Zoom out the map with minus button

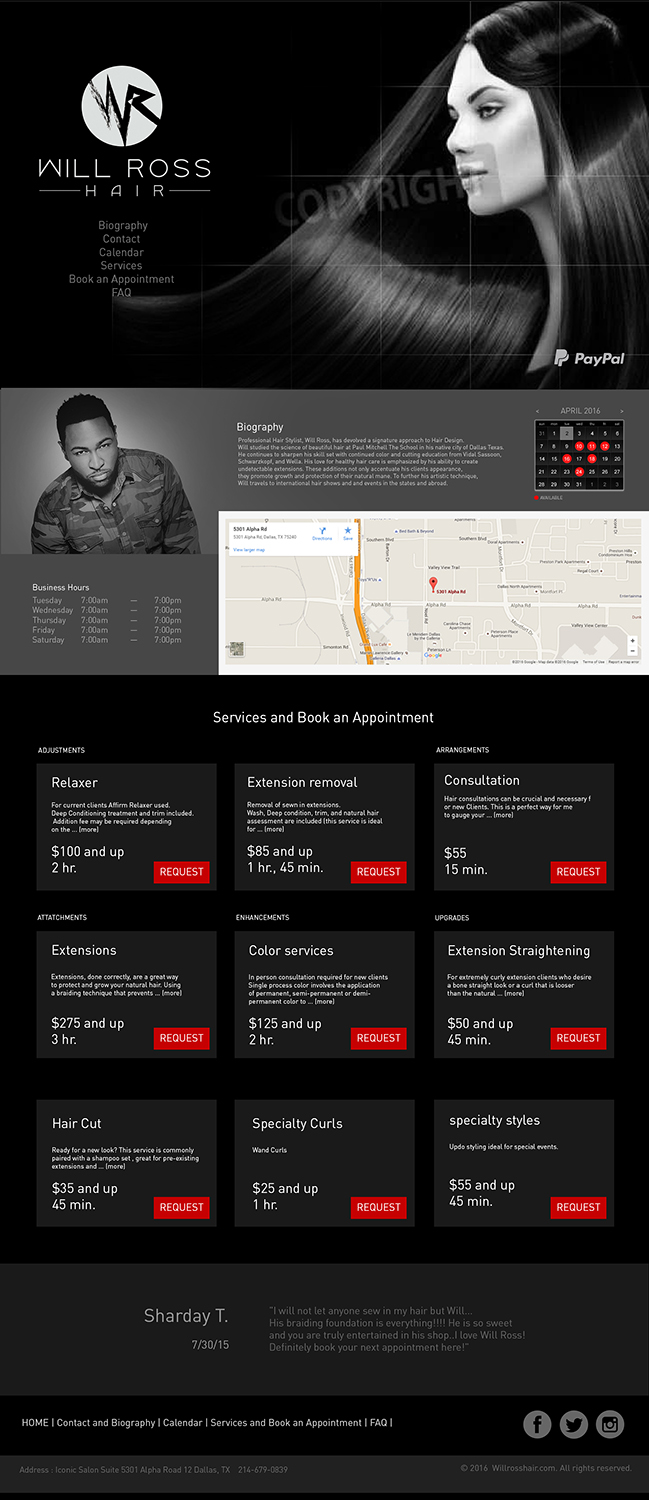click(x=632, y=651)
